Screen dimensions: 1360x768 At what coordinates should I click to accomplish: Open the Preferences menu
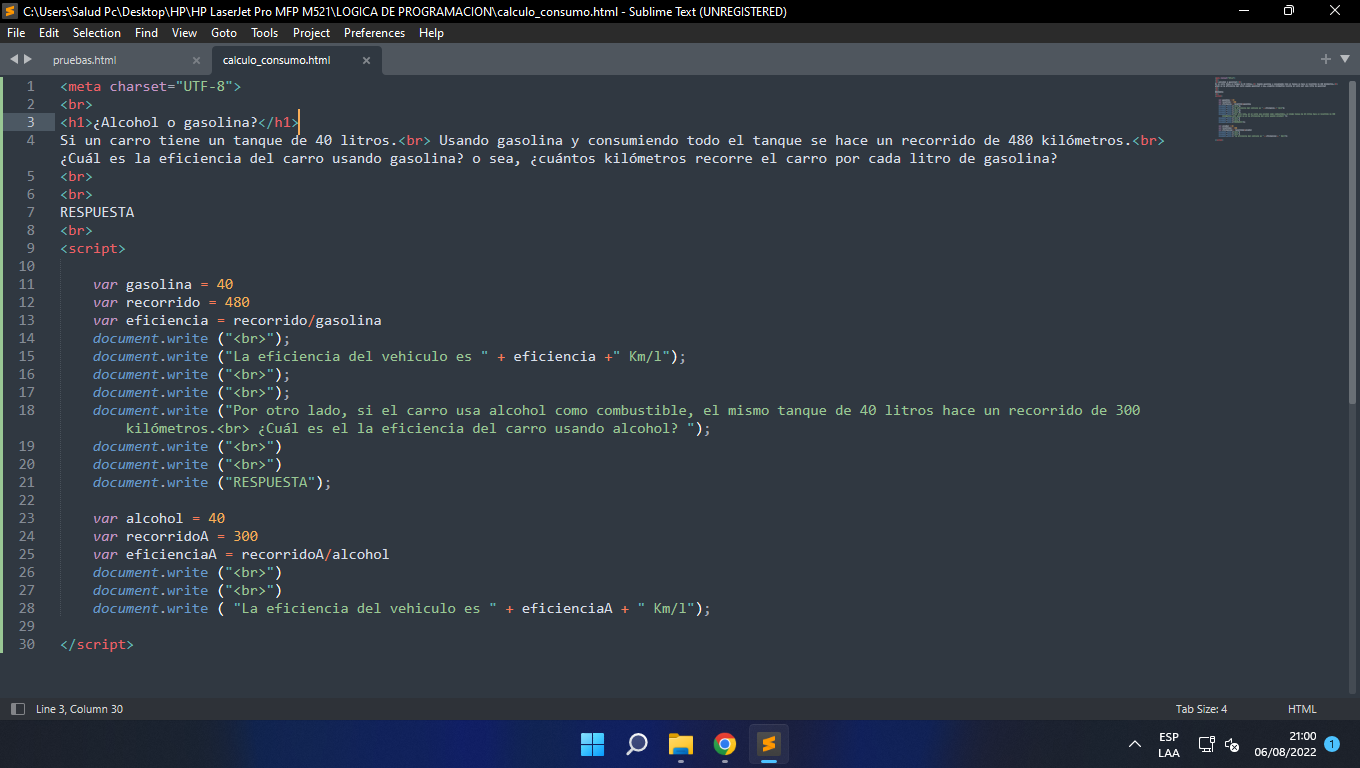pyautogui.click(x=375, y=33)
